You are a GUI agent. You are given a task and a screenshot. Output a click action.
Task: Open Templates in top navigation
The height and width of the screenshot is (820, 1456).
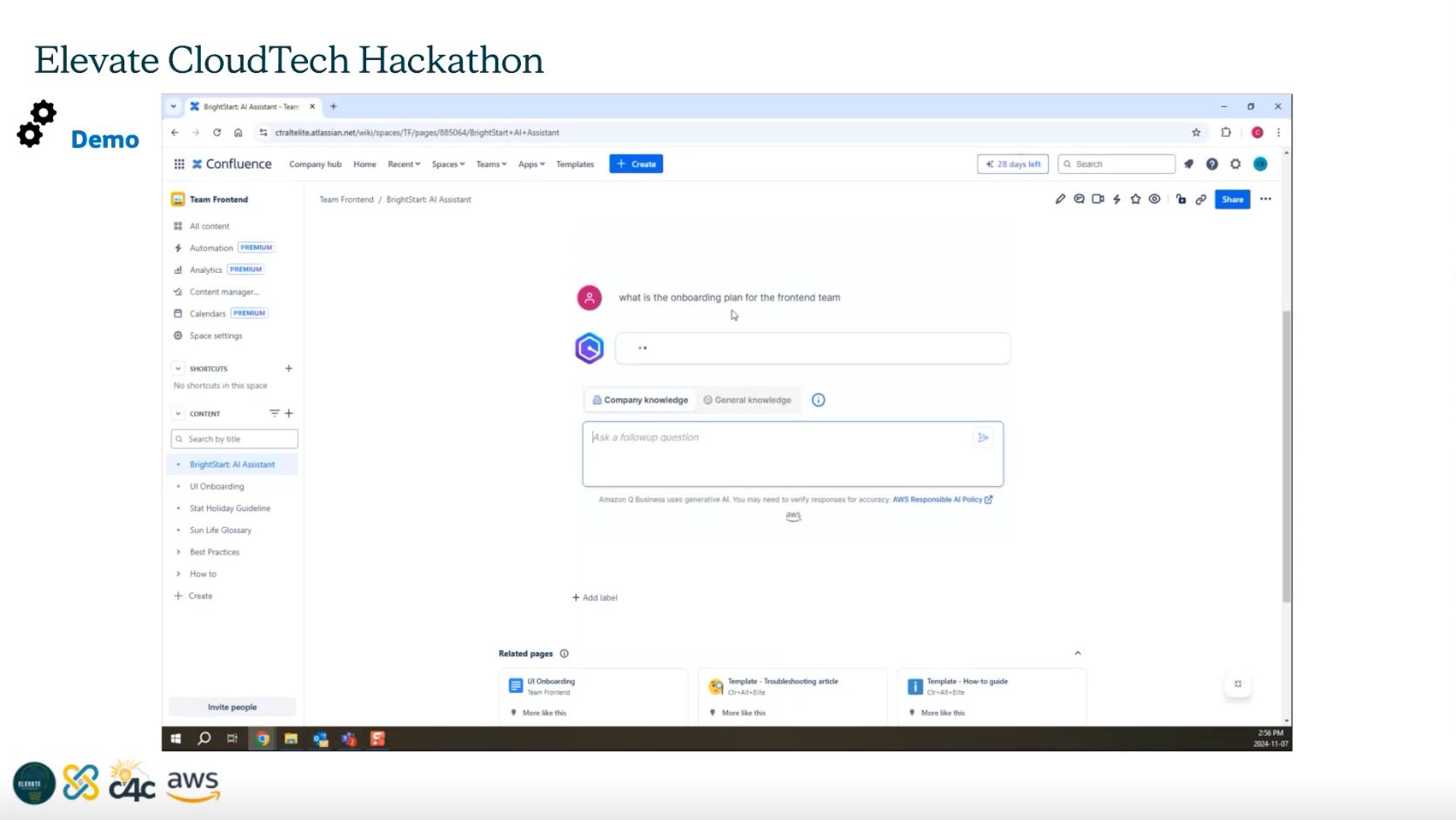pos(575,163)
